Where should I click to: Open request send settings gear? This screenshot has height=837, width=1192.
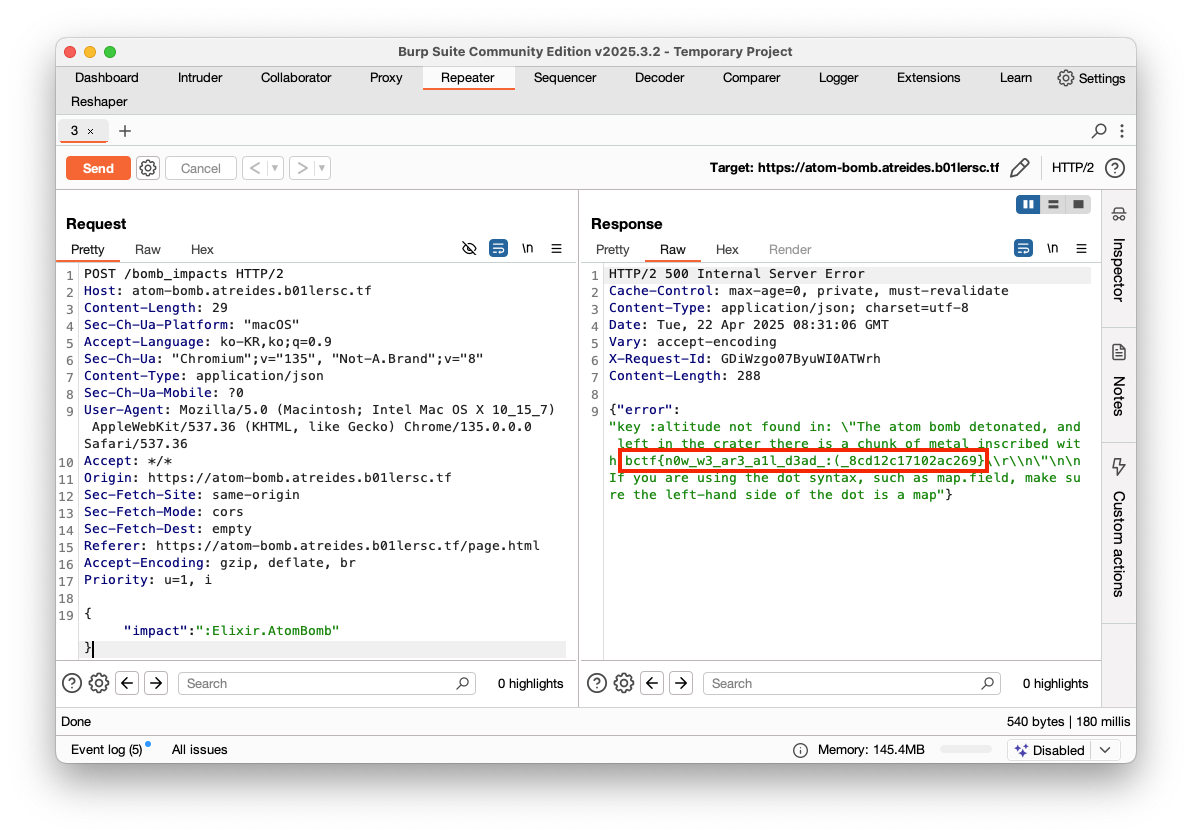[x=147, y=168]
